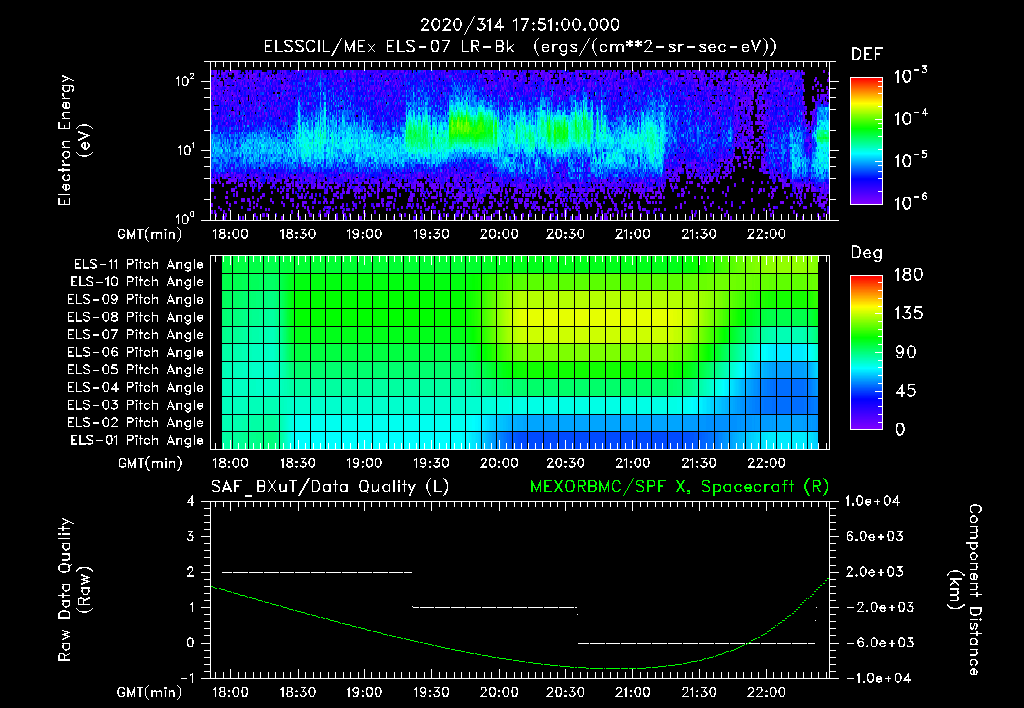Click the pitch angle heatmap grid
The height and width of the screenshot is (708, 1024).
pos(520,352)
